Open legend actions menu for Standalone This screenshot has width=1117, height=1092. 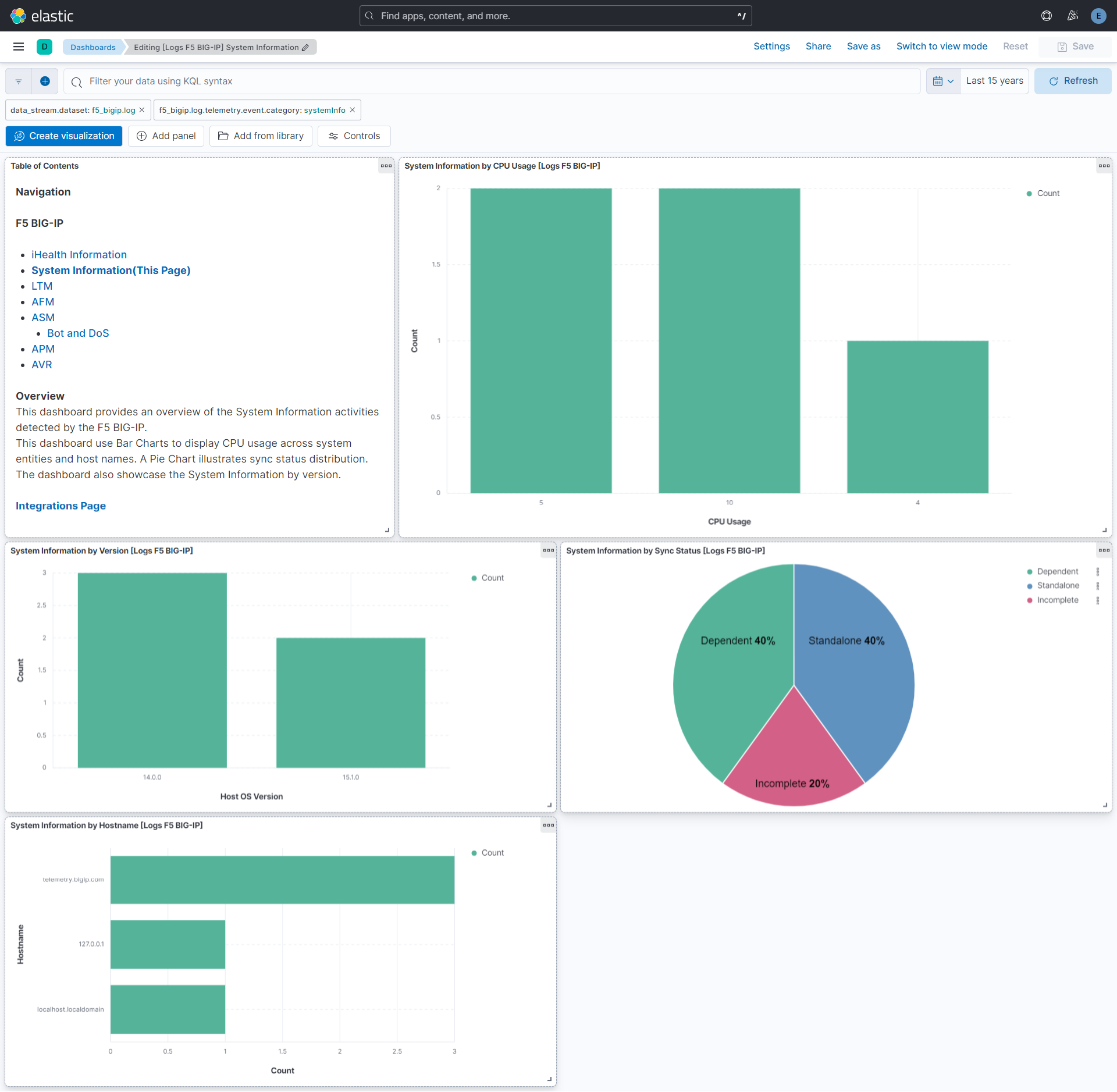(1098, 585)
